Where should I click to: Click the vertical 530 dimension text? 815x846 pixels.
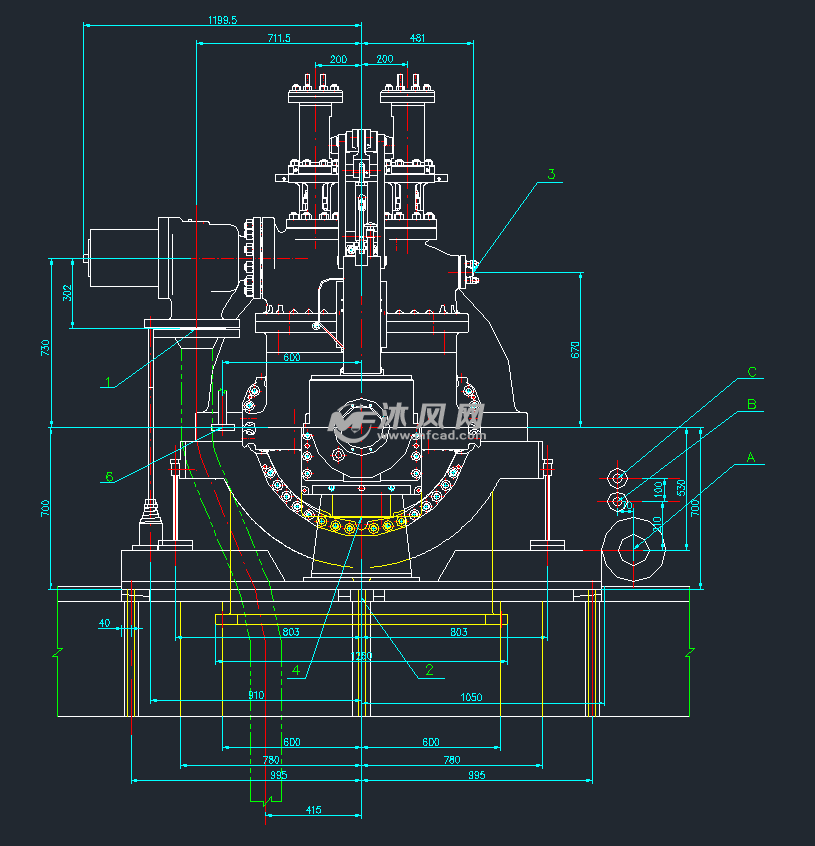point(681,488)
